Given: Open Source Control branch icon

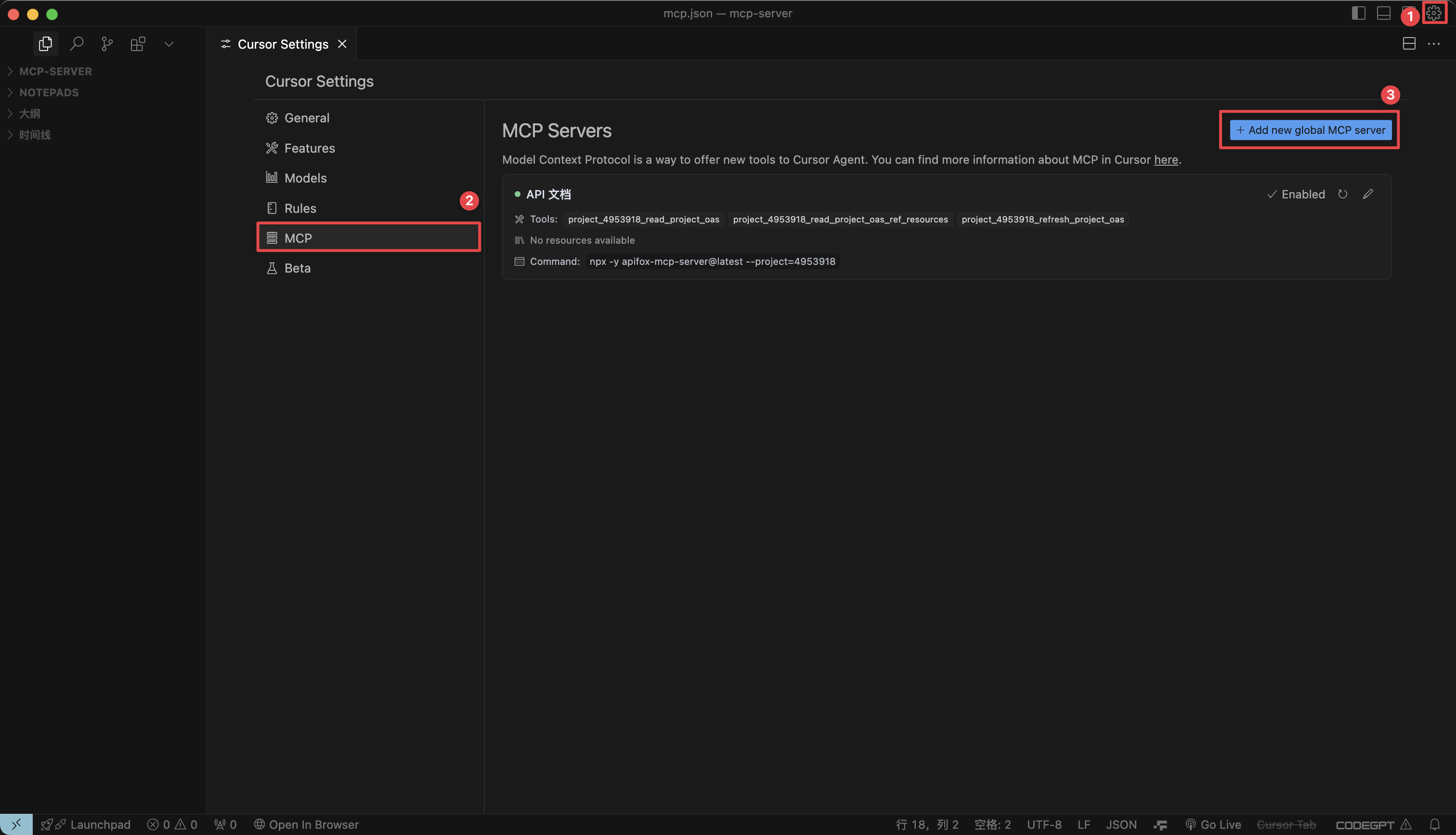Looking at the screenshot, I should point(106,44).
